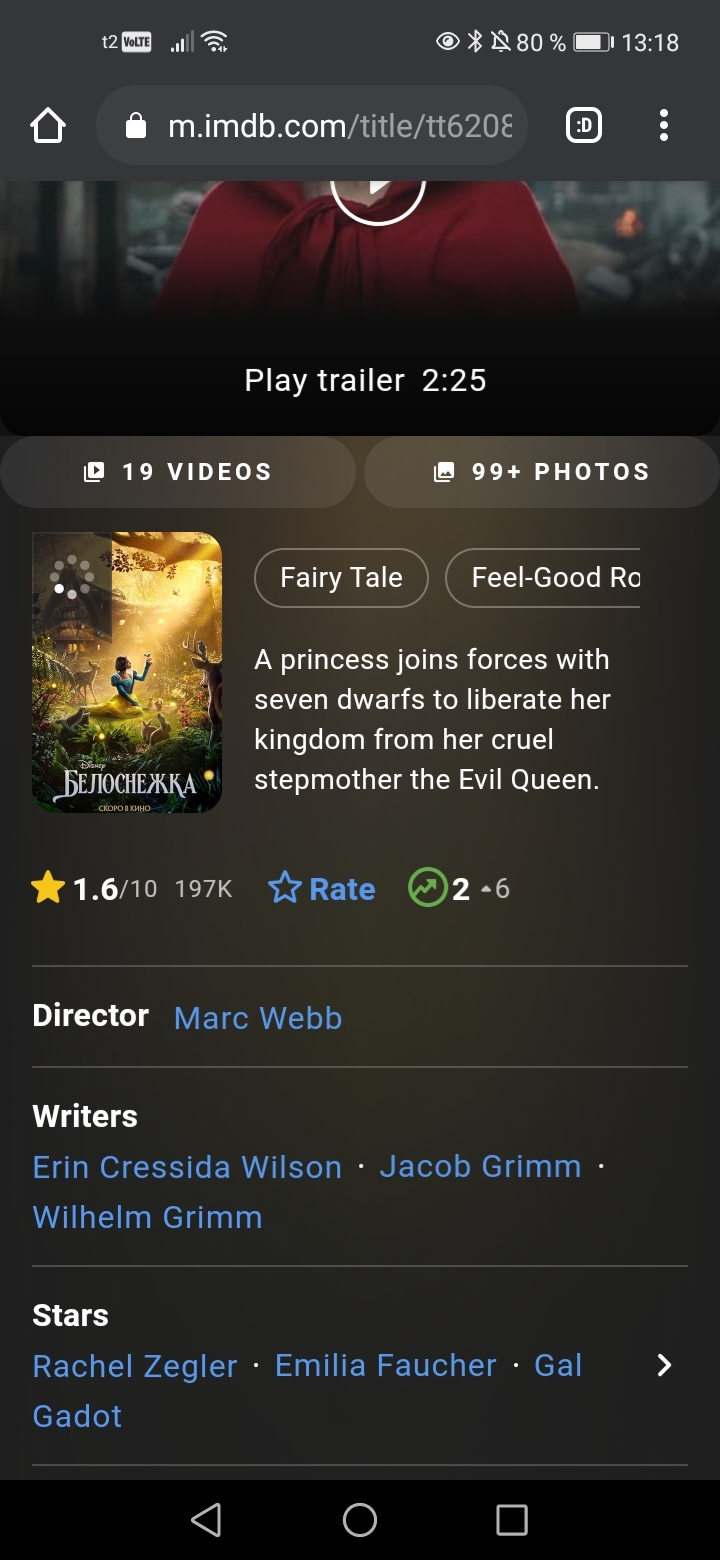Tap the green popularity trend icon

pyautogui.click(x=427, y=888)
